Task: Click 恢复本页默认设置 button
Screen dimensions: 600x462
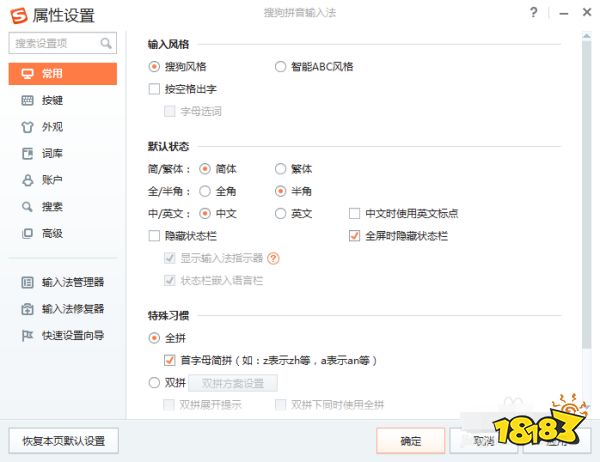Action: pyautogui.click(x=64, y=441)
